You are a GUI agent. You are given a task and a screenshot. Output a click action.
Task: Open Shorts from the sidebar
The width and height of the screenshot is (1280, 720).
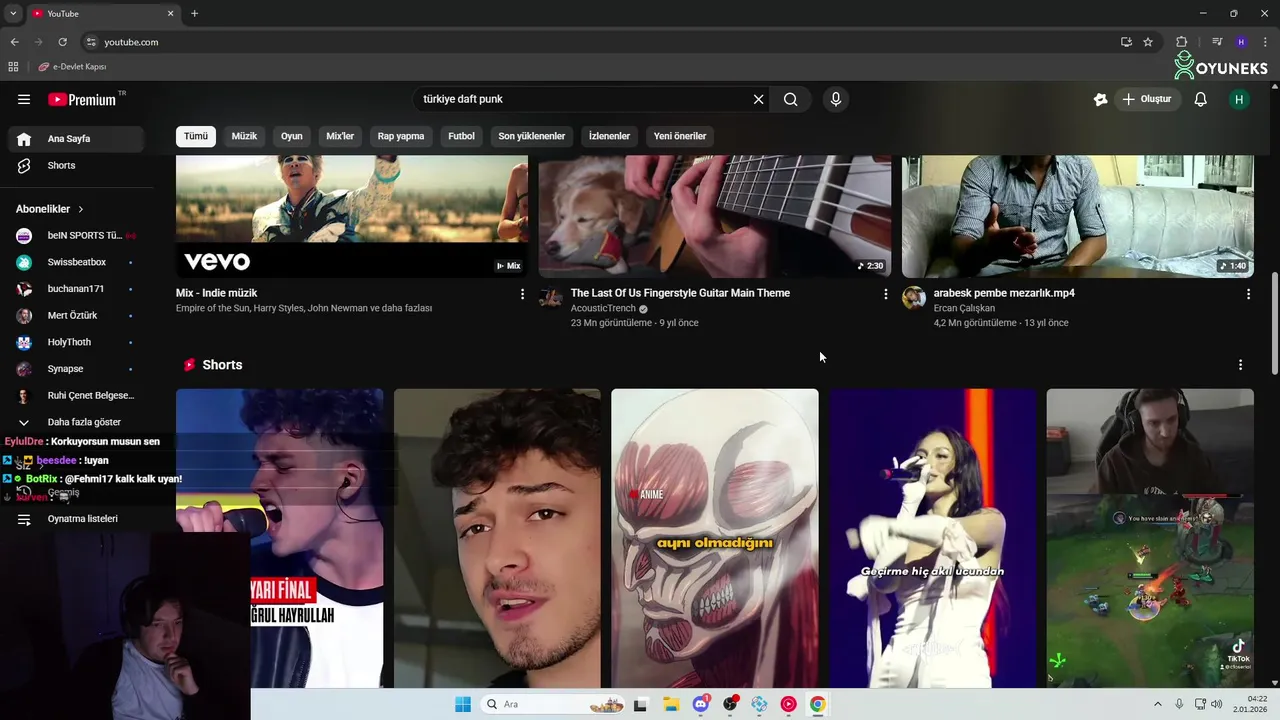click(76, 165)
